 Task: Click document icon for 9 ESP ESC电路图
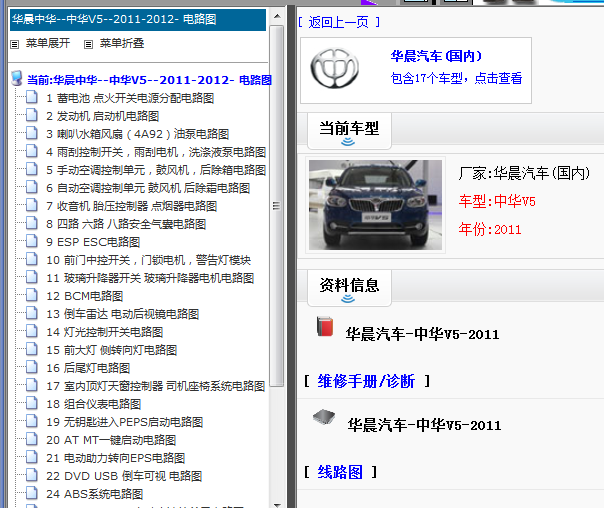(x=32, y=241)
